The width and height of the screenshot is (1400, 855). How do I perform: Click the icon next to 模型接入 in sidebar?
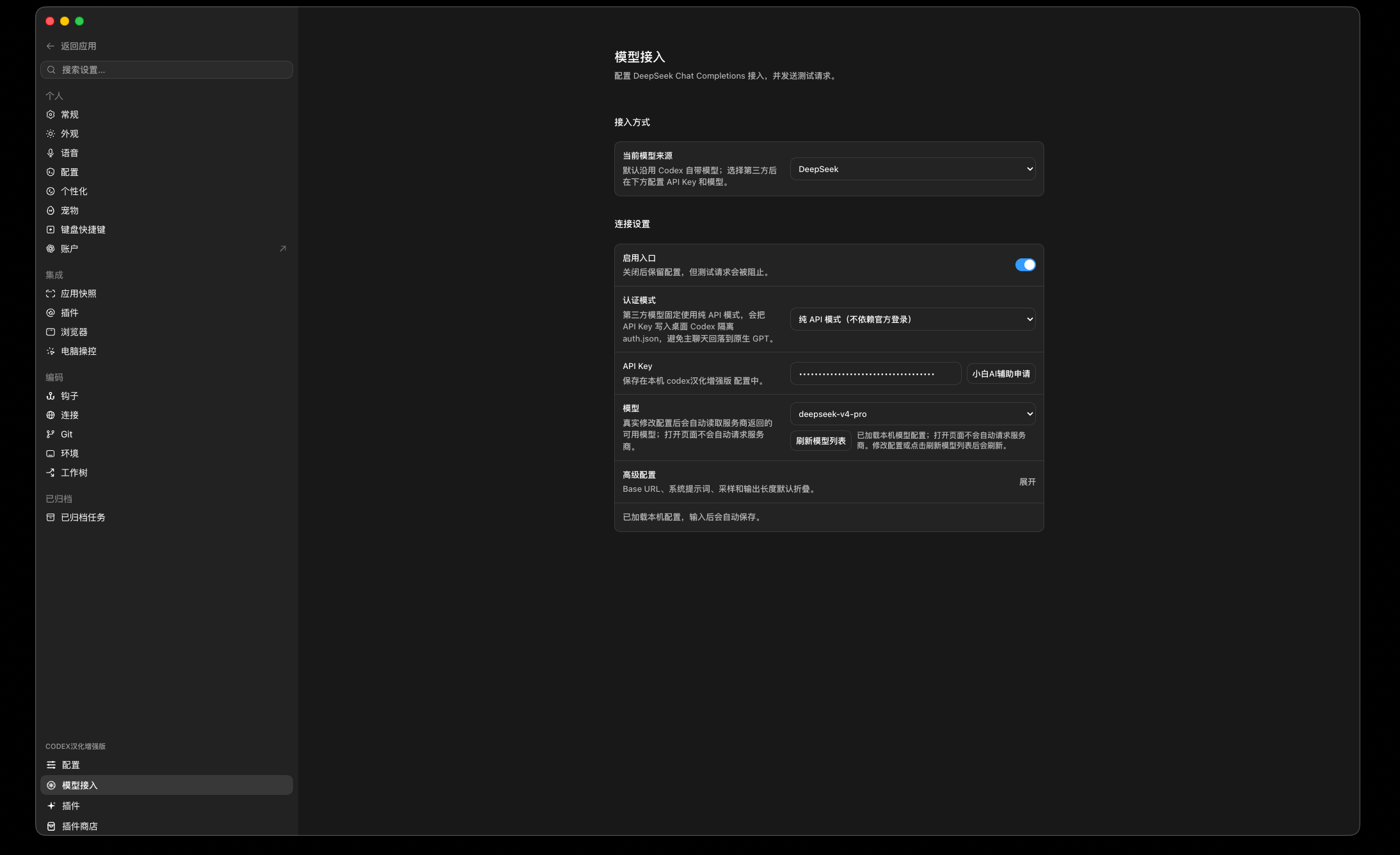click(51, 785)
